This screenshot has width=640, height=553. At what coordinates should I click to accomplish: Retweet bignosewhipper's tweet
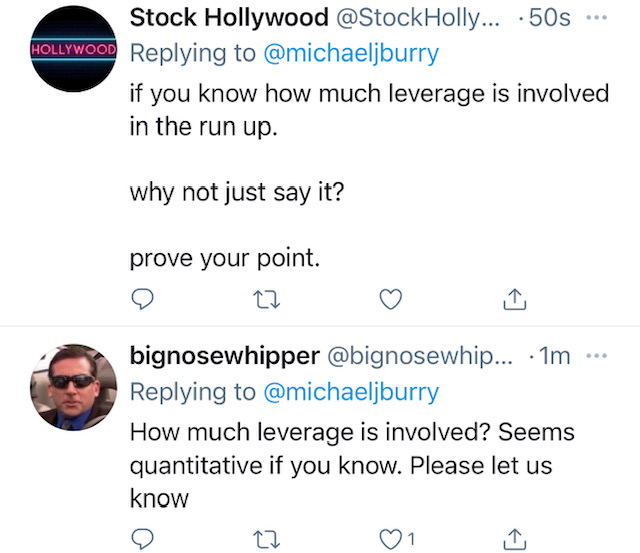point(266,540)
